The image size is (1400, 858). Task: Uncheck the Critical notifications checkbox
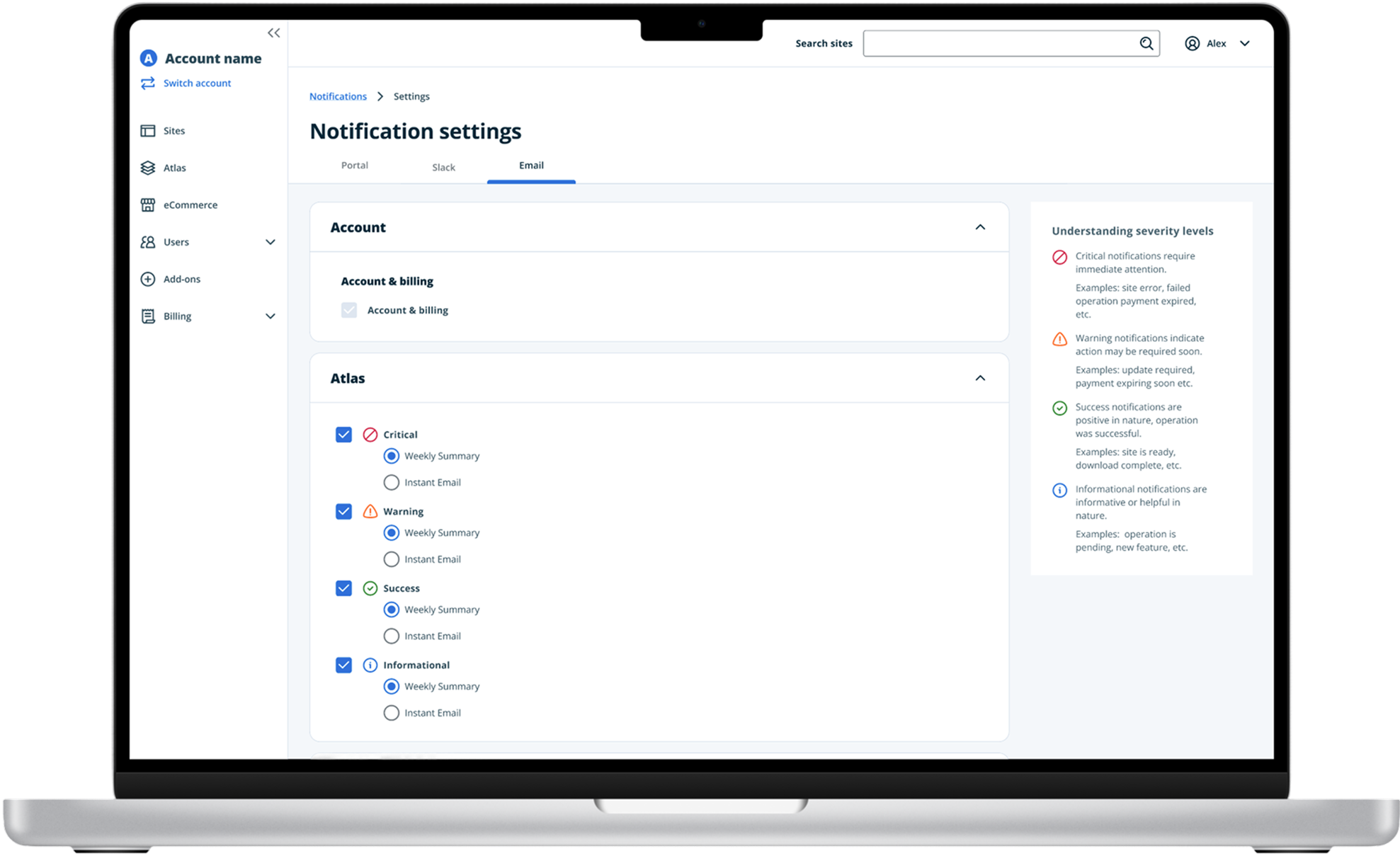coord(344,434)
